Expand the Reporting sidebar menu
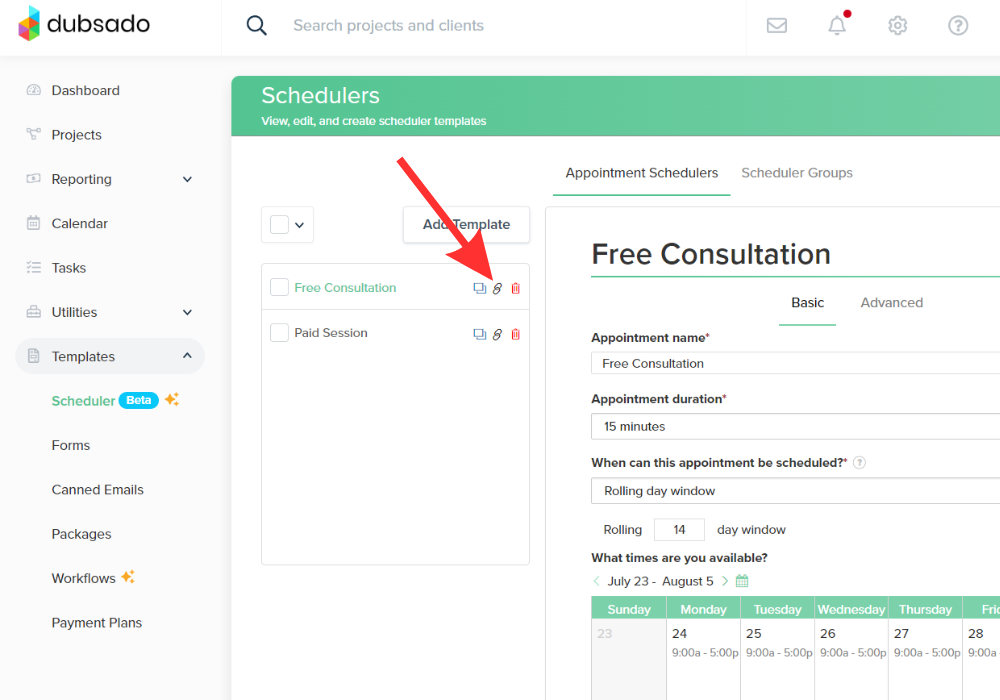Viewport: 1000px width, 700px height. point(187,180)
